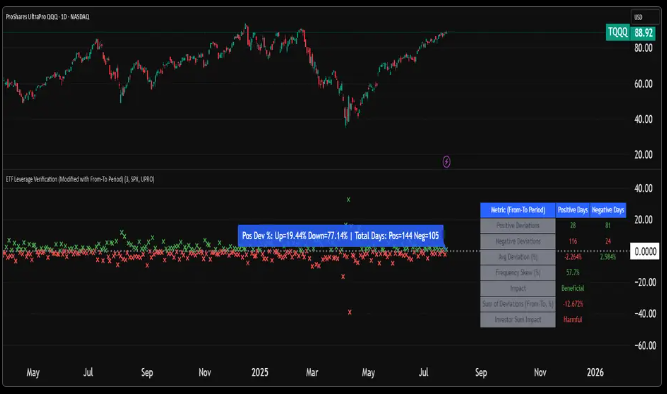Click the Avg Deviation (%) row label
The image size is (667, 394).
(x=518, y=257)
